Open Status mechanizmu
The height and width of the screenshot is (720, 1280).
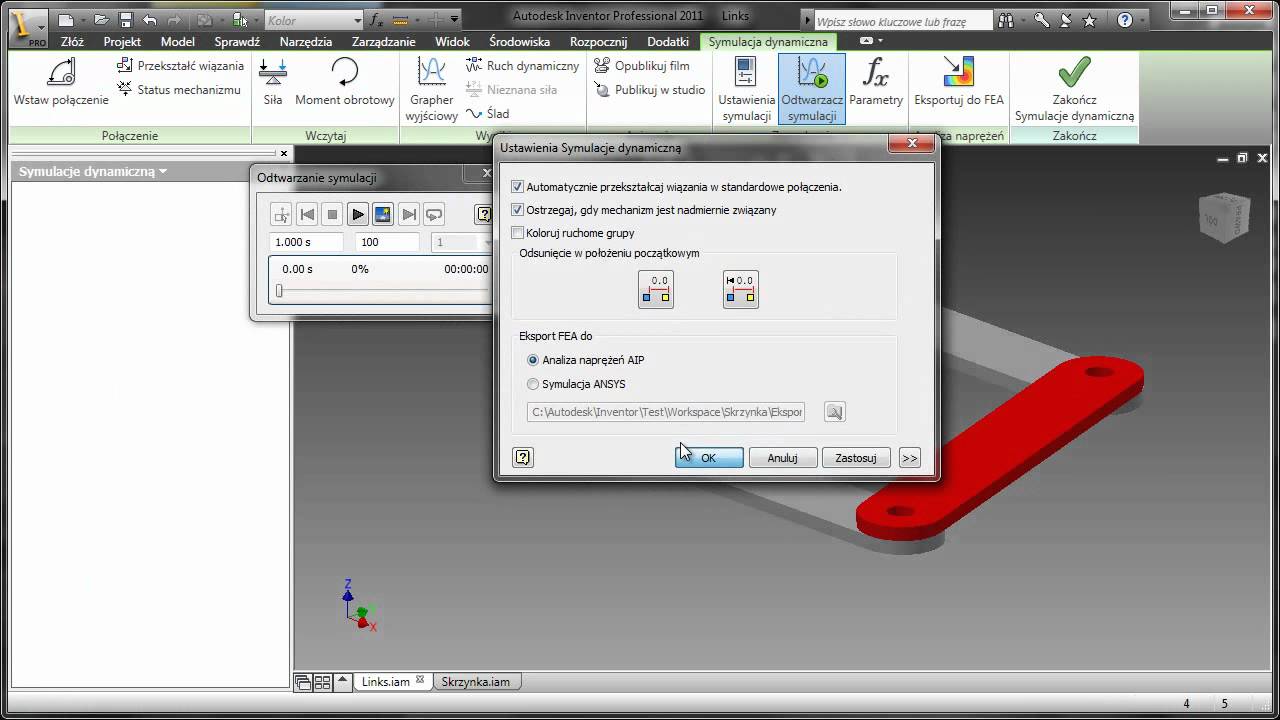click(179, 90)
